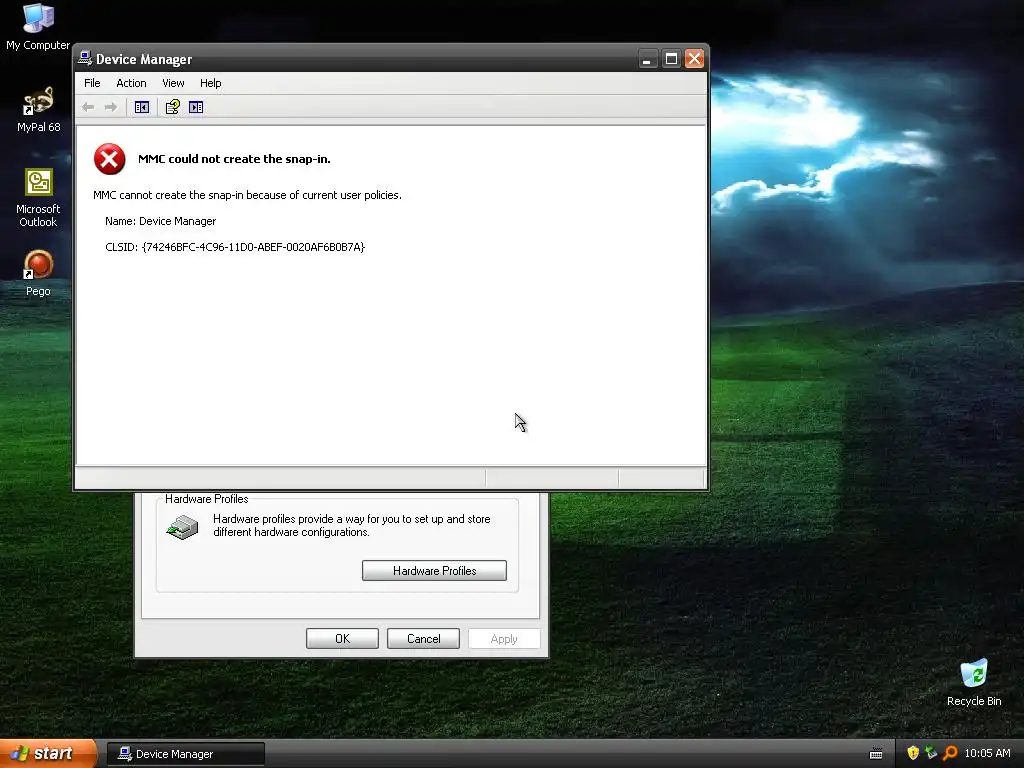
Task: Open the My Computer desktop icon
Action: pos(38,27)
